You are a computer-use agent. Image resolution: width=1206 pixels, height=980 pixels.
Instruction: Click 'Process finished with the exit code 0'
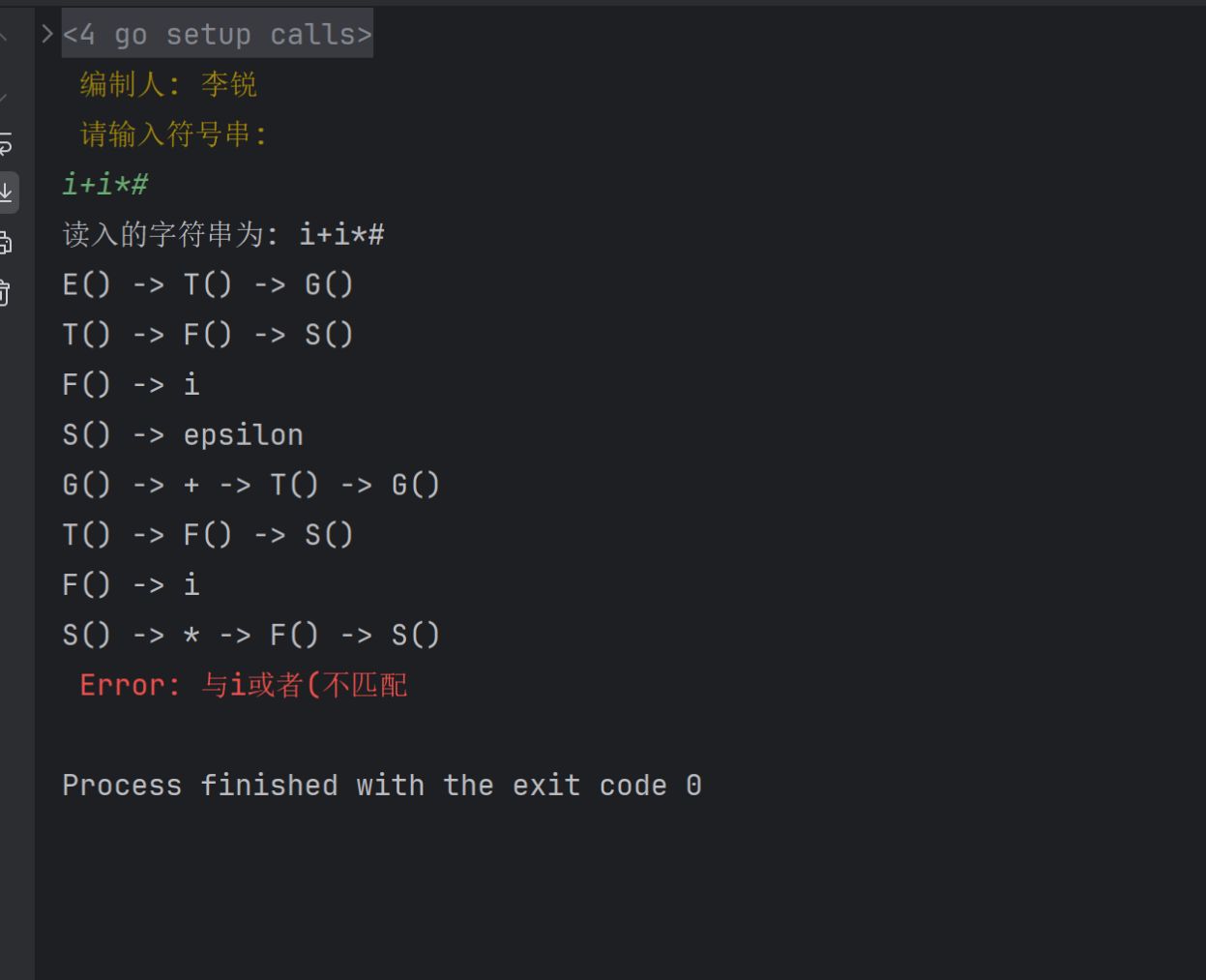pyautogui.click(x=381, y=785)
